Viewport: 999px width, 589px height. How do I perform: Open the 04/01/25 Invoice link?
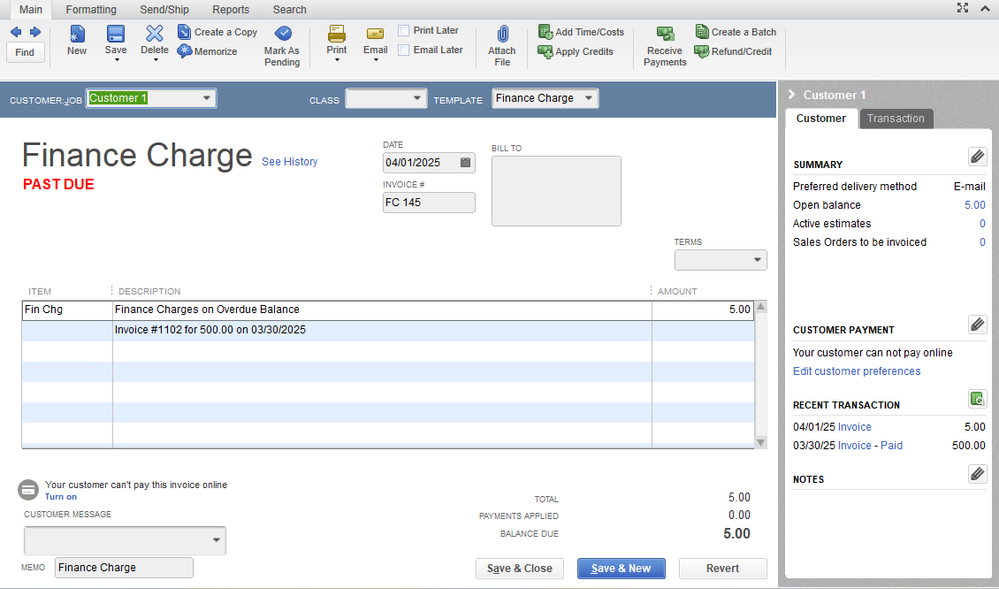coord(854,427)
